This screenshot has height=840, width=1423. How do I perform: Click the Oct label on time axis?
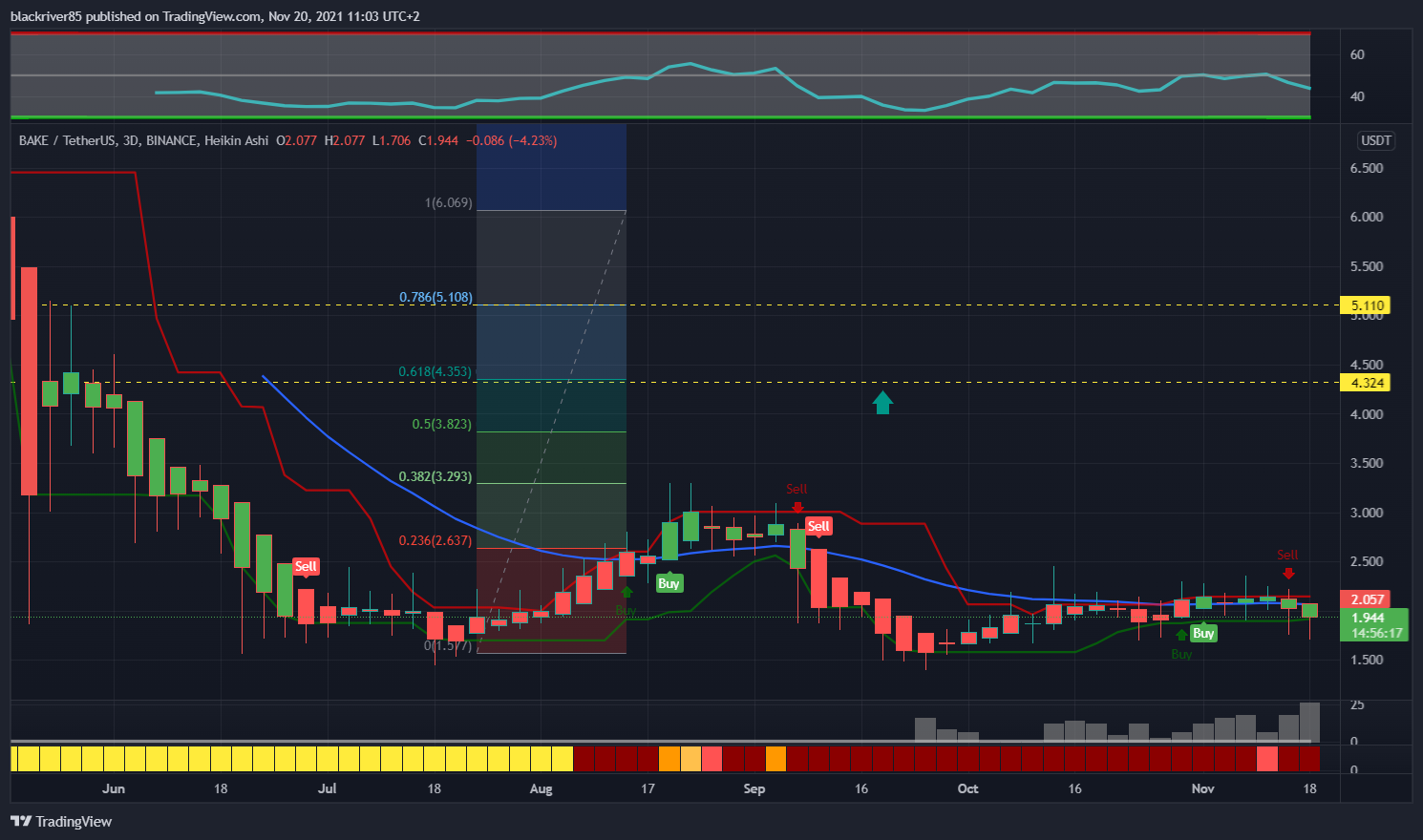click(968, 788)
